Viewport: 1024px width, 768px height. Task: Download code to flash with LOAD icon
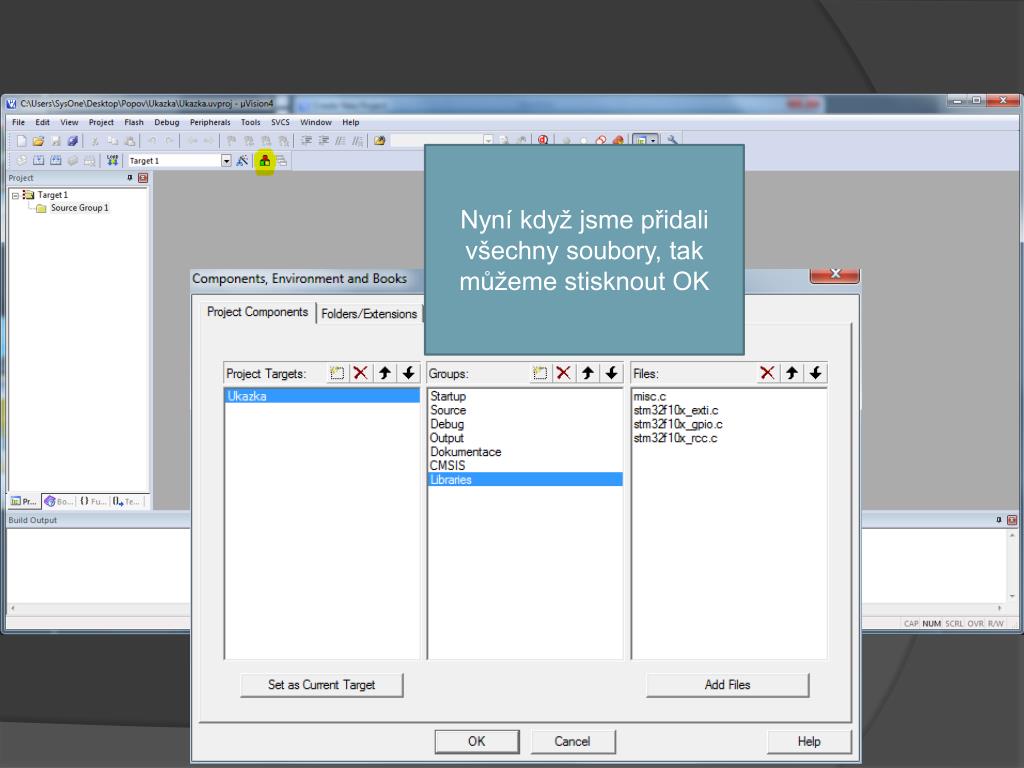pos(112,160)
